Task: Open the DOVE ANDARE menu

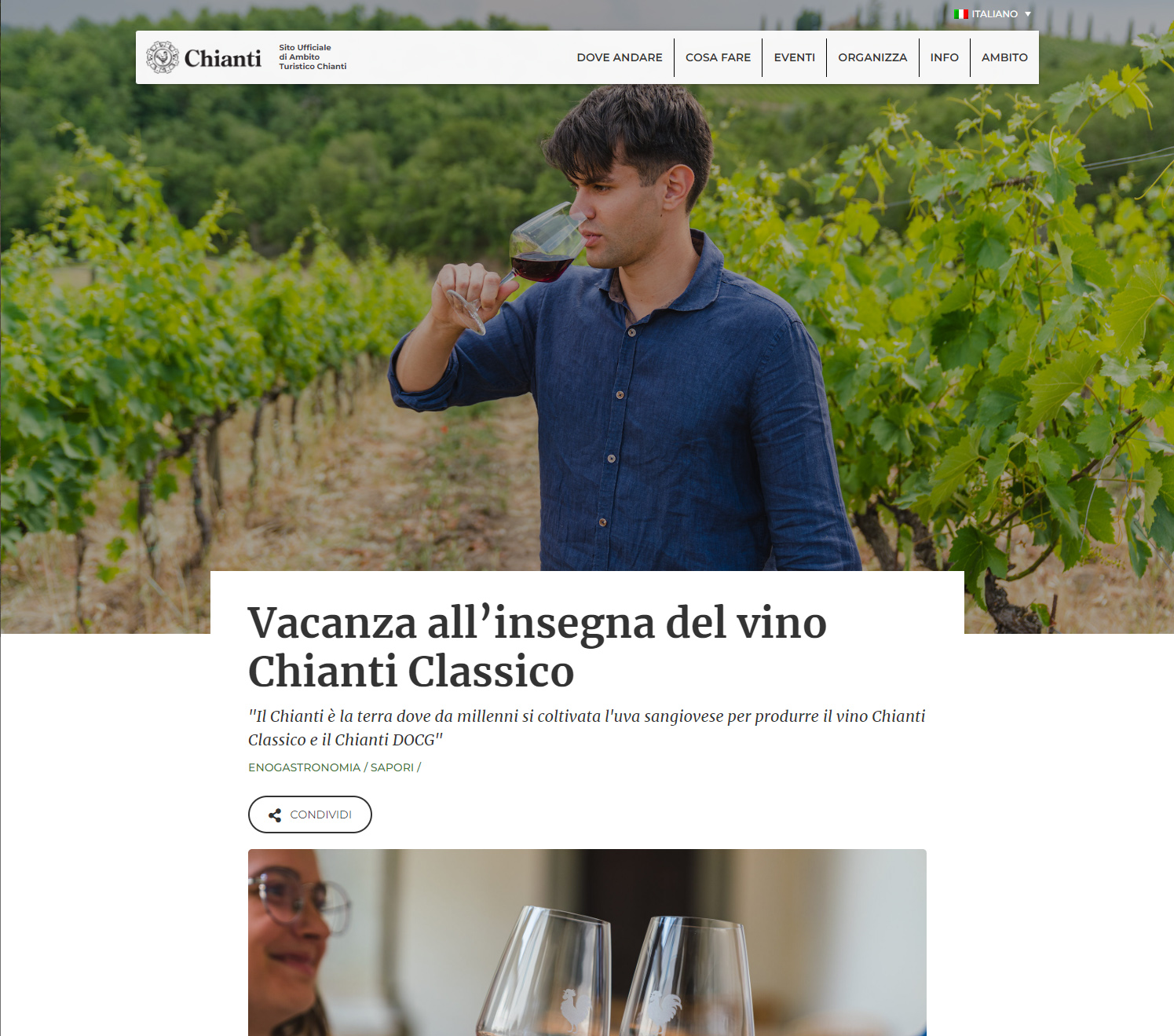Action: click(620, 57)
